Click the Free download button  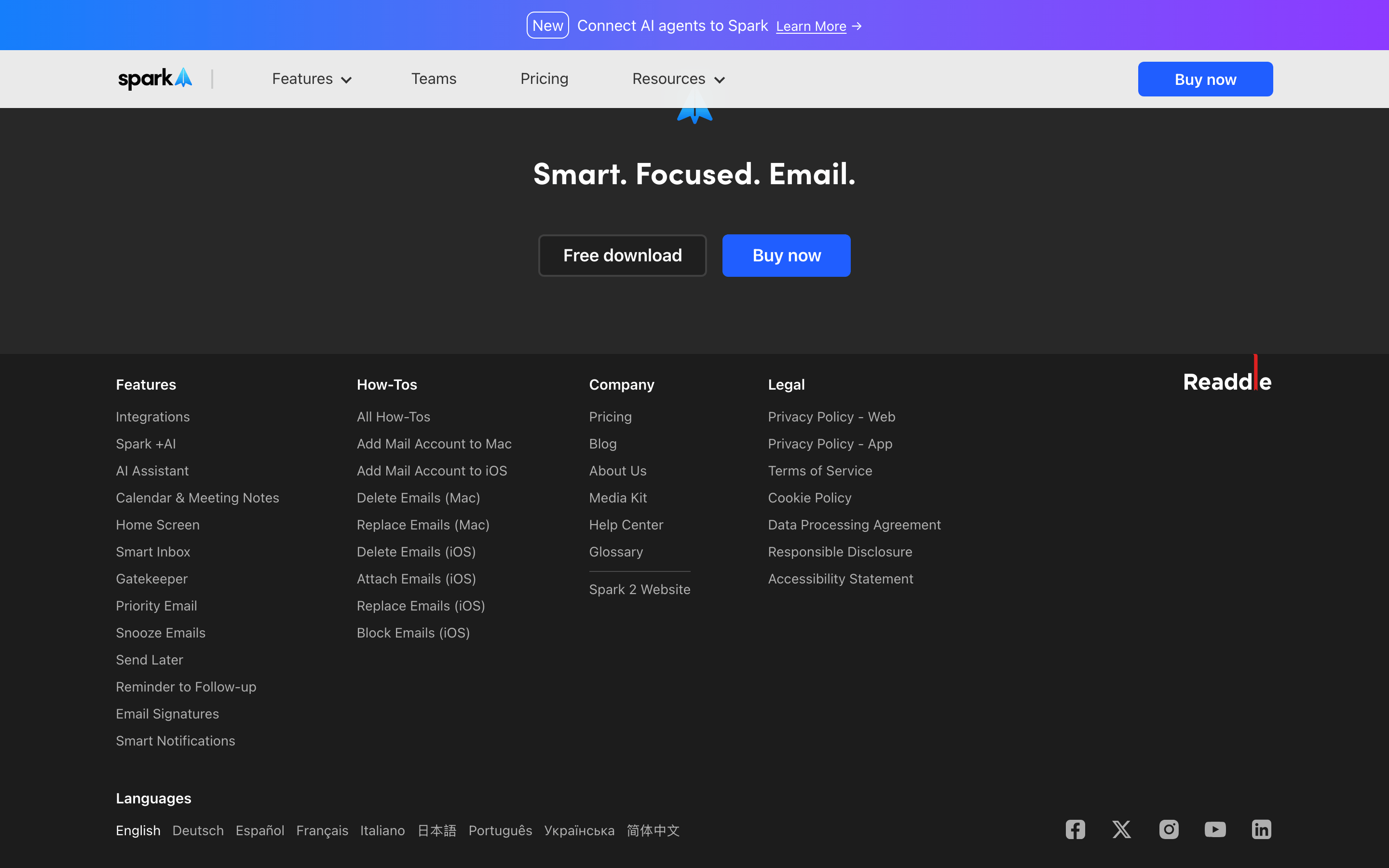pos(622,256)
